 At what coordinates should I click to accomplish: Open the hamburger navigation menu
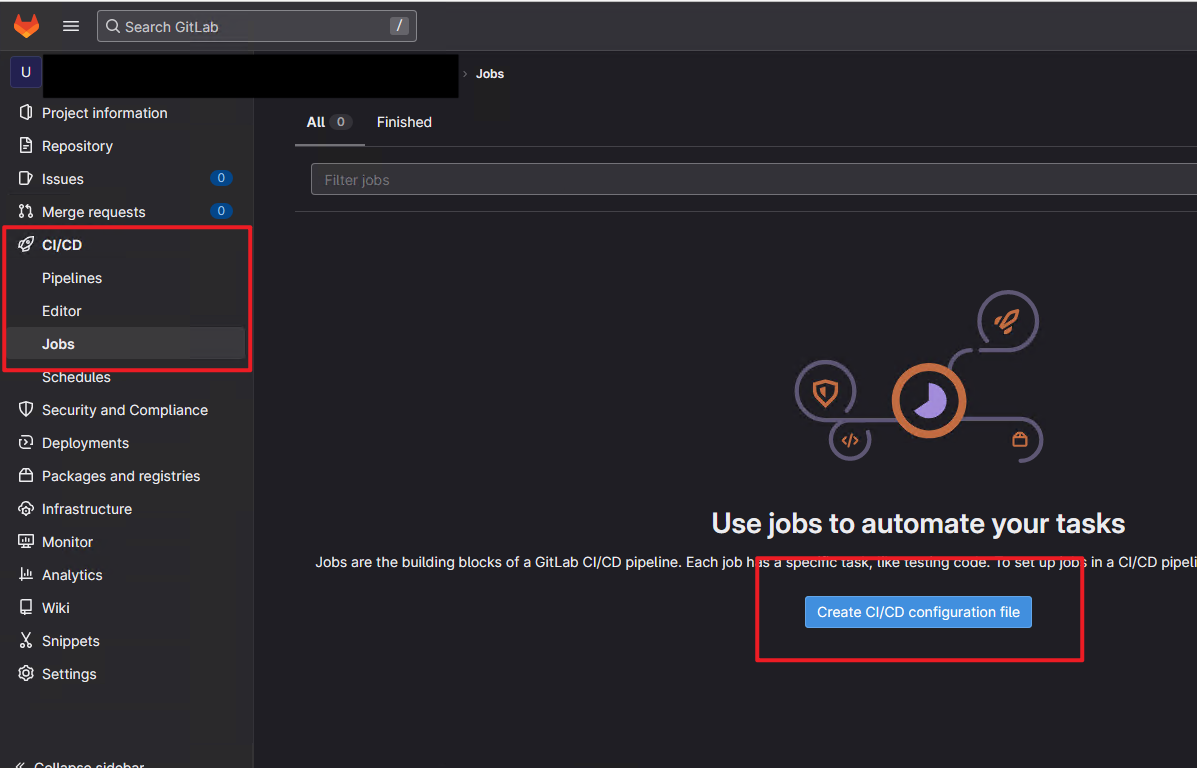(71, 26)
